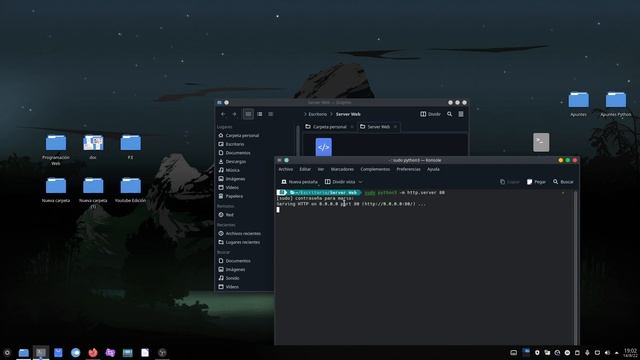Image resolution: width=640 pixels, height=360 pixels.
Task: Launch Firefox from taskbar
Action: click(x=93, y=353)
